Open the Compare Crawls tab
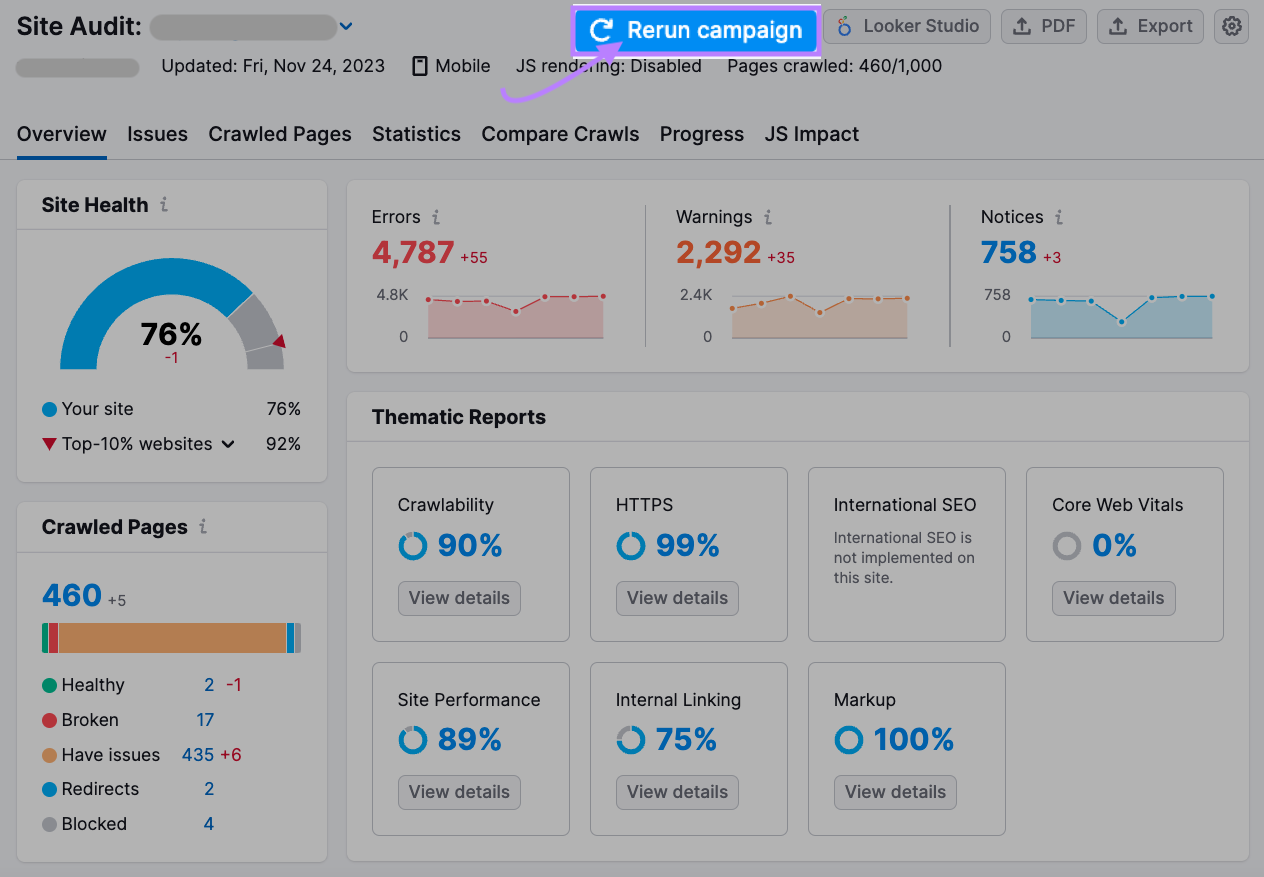The height and width of the screenshot is (877, 1264). [560, 133]
